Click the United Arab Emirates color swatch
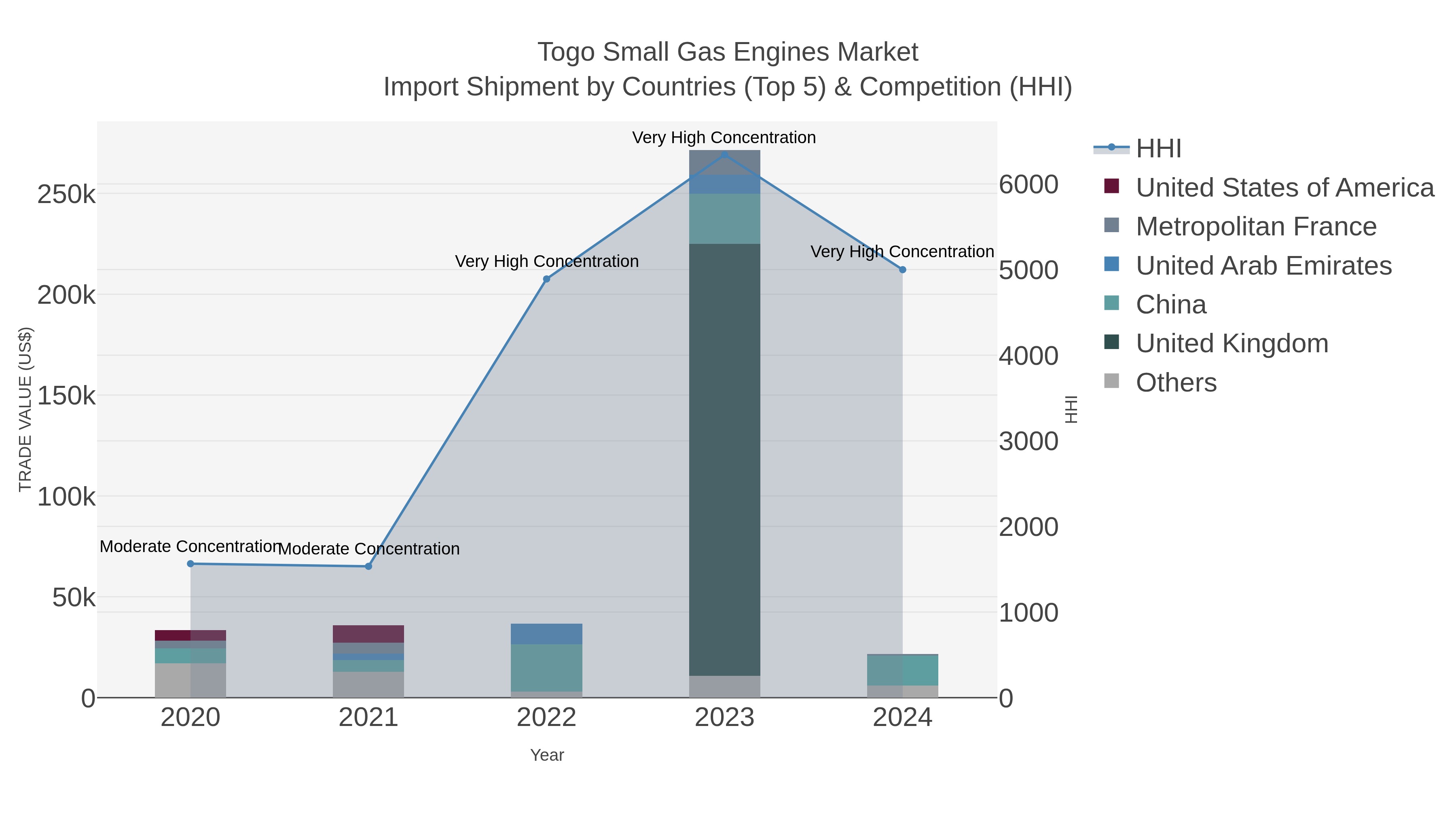The image size is (1456, 819). coord(1111,264)
